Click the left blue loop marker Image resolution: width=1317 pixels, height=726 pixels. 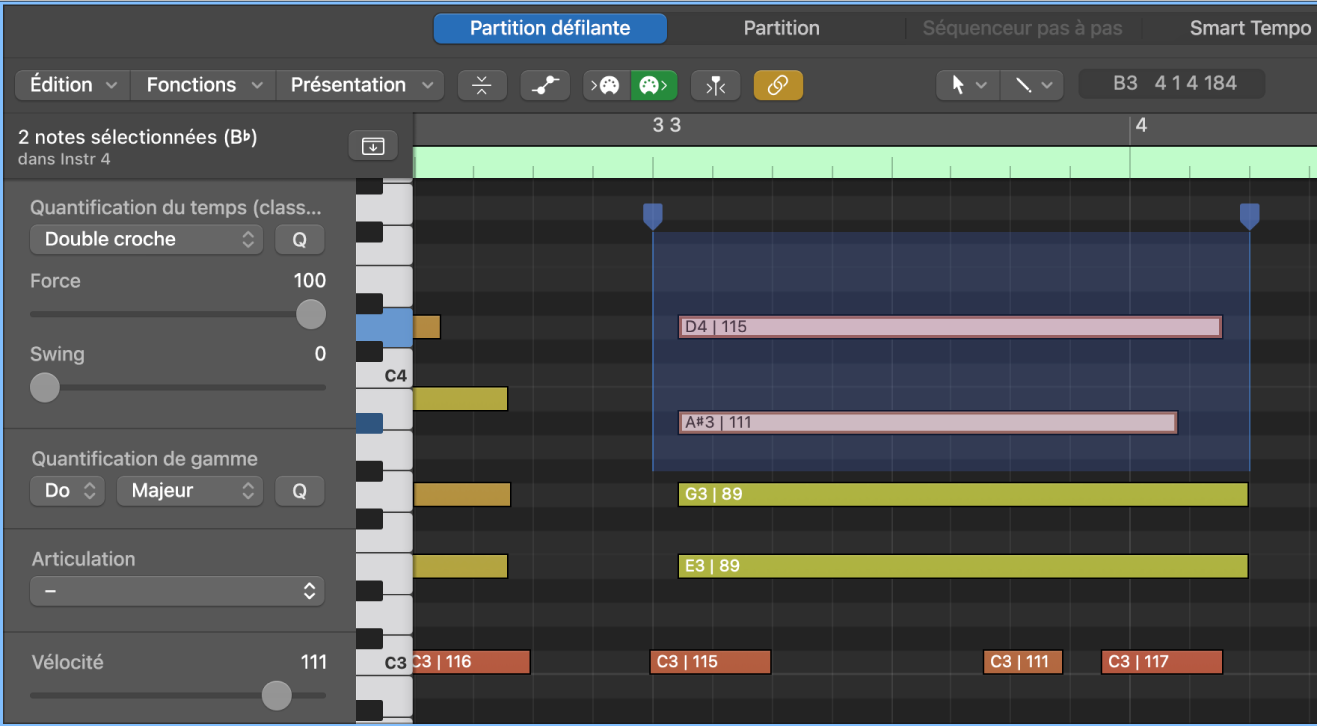(x=652, y=216)
